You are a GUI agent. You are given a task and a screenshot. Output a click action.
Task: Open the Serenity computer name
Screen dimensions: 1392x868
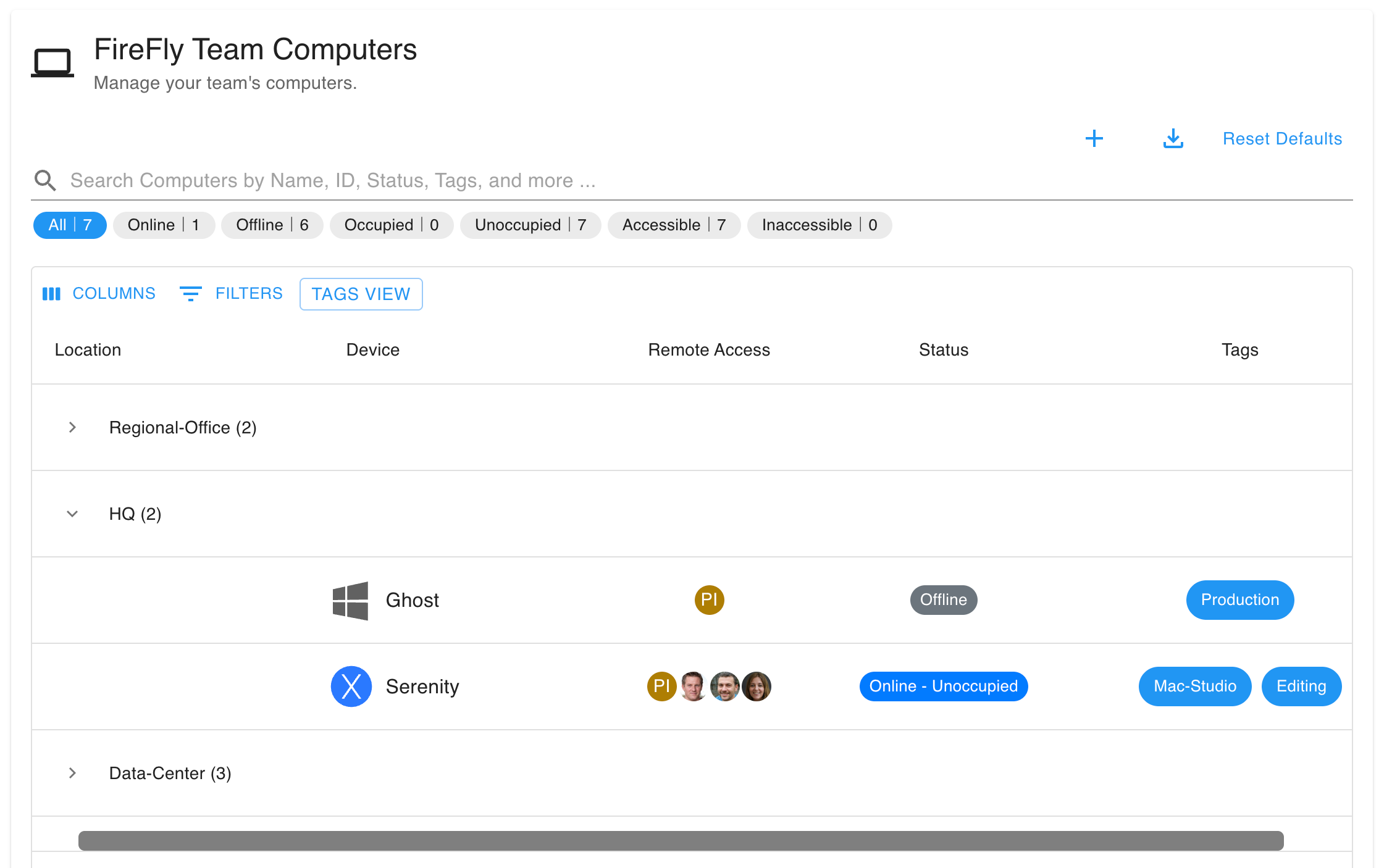[422, 686]
